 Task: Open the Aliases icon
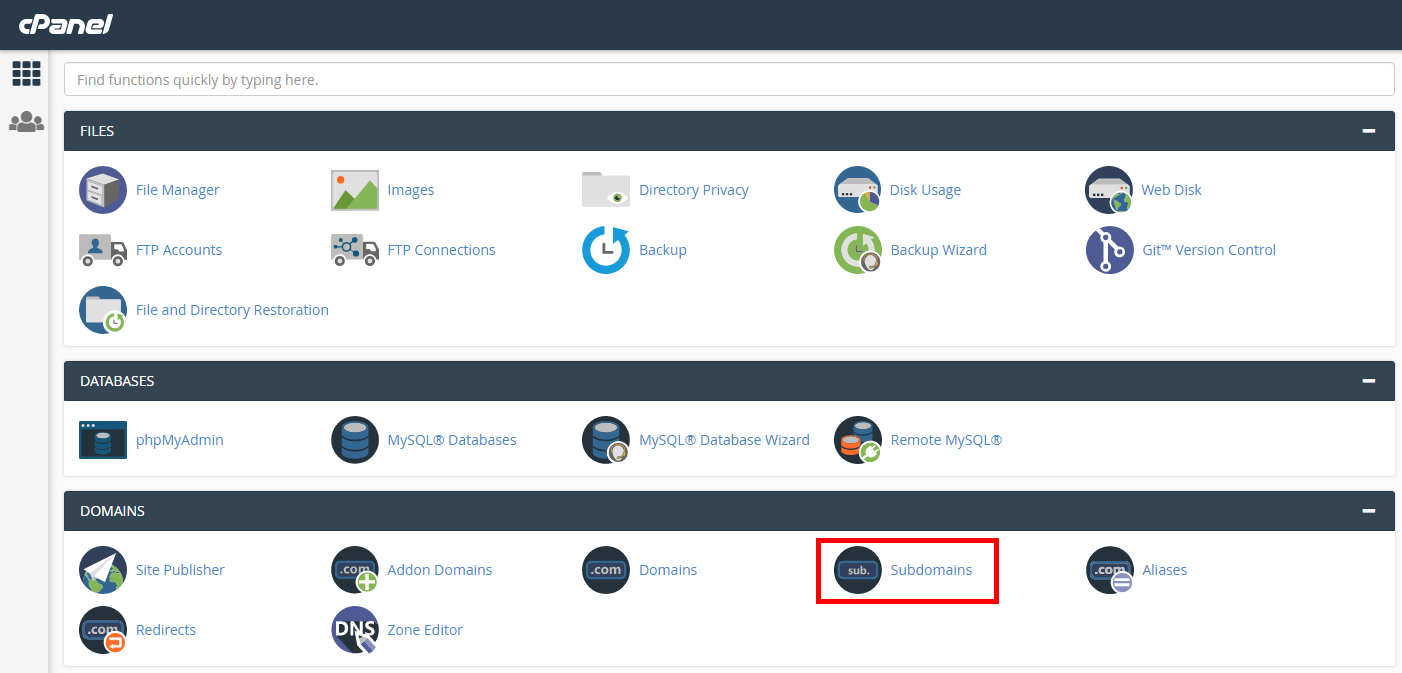[x=1109, y=570]
